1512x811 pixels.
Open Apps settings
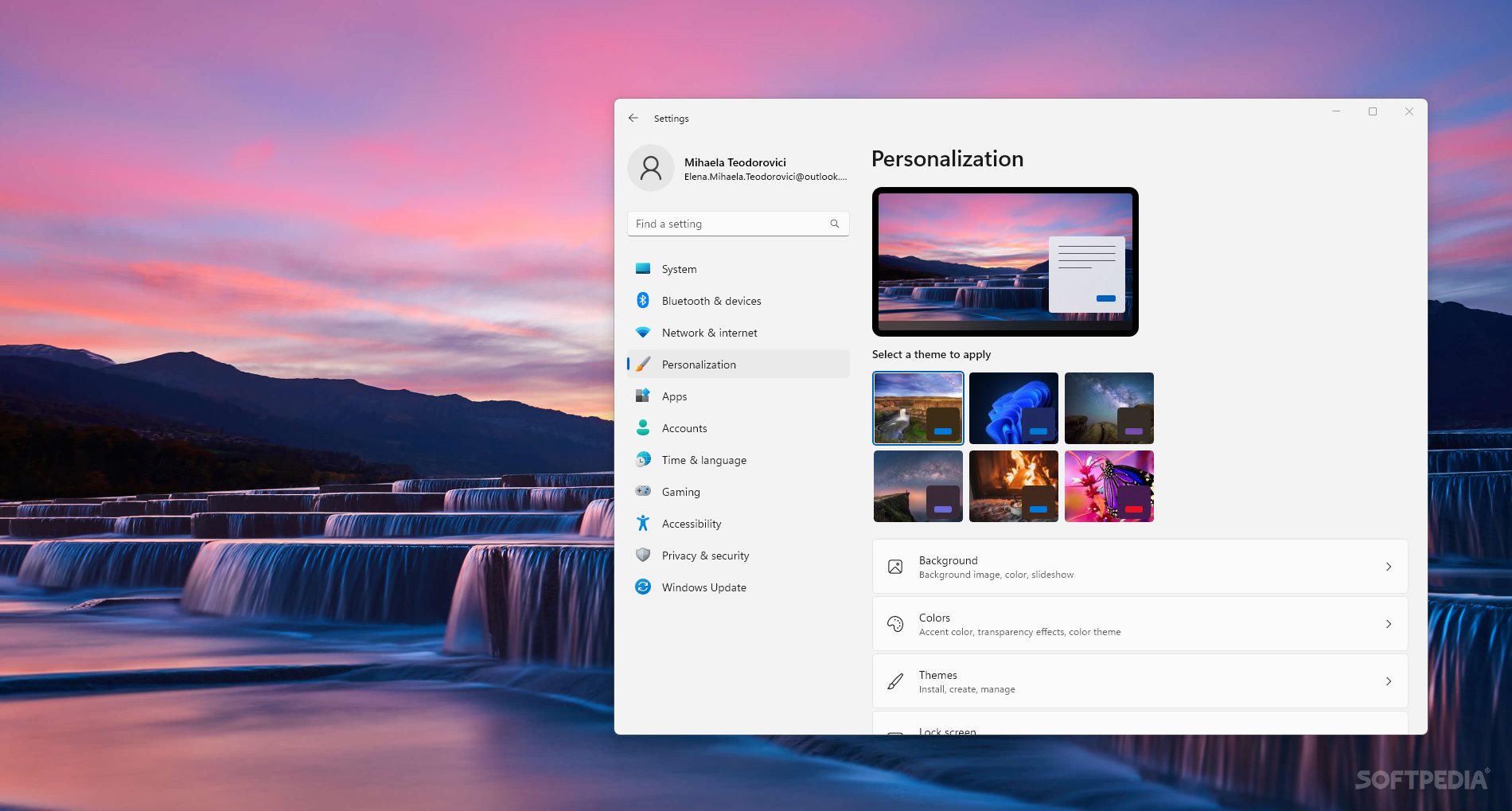pos(738,396)
